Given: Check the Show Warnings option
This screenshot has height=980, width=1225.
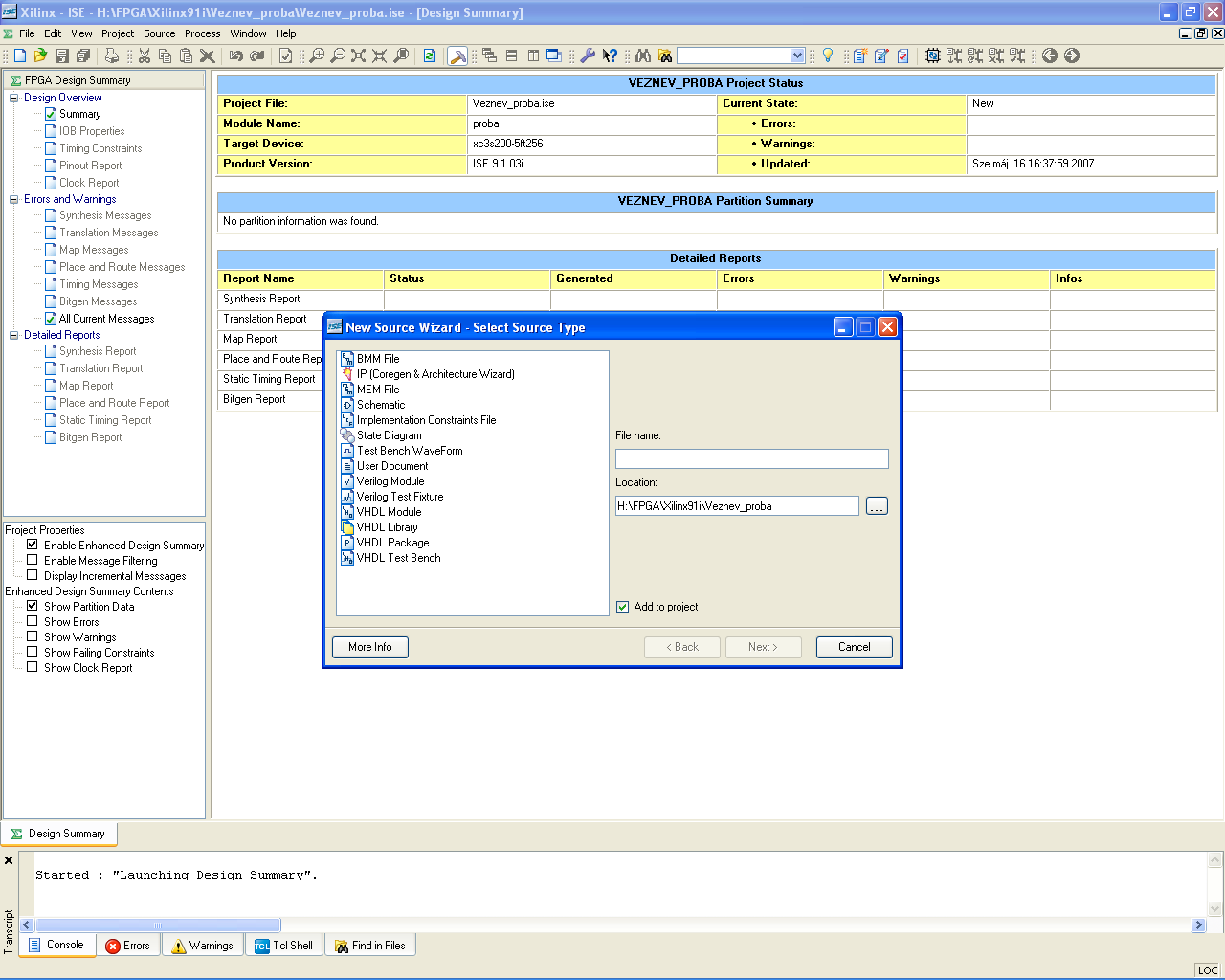Looking at the screenshot, I should tap(33, 636).
